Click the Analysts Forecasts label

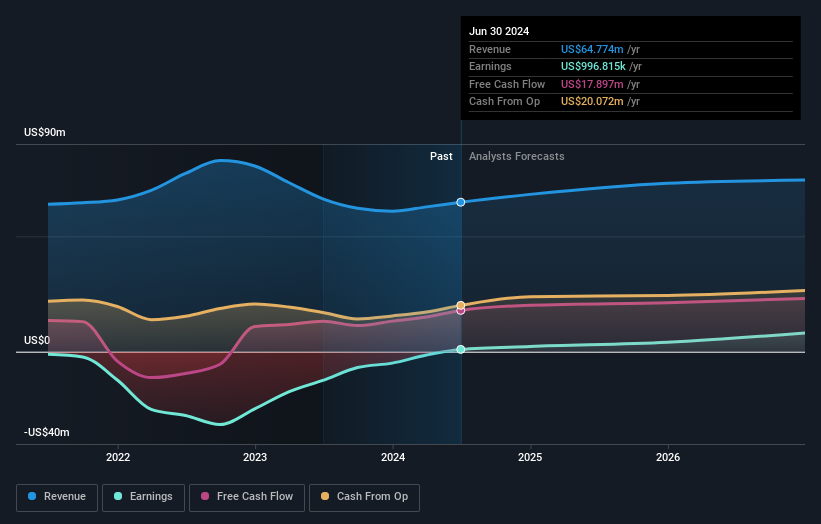tap(517, 156)
